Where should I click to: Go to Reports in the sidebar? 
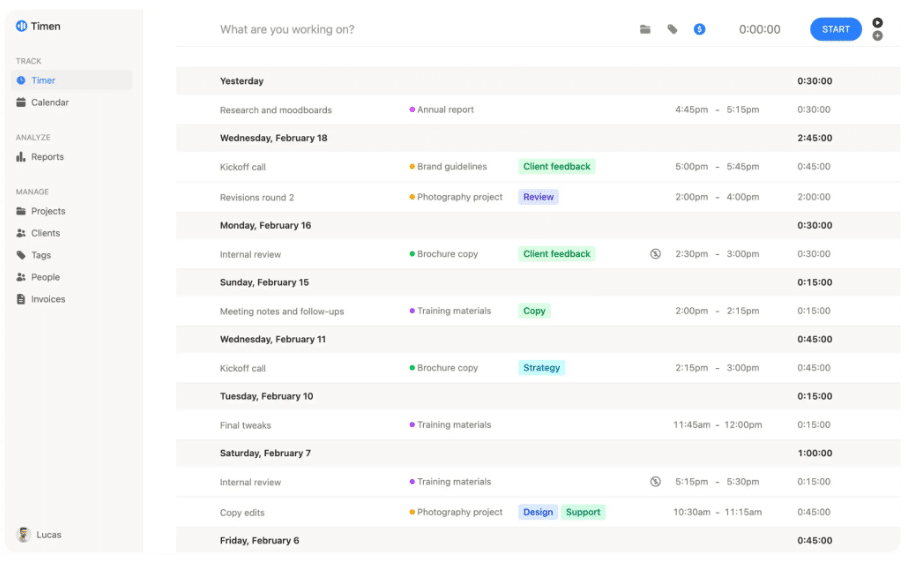(x=71, y=157)
